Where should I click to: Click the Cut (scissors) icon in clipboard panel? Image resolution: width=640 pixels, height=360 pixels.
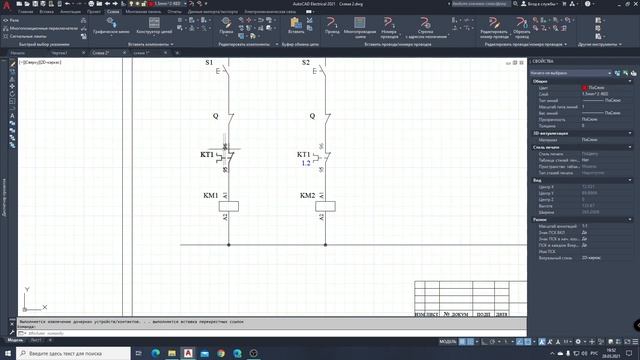(x=310, y=20)
